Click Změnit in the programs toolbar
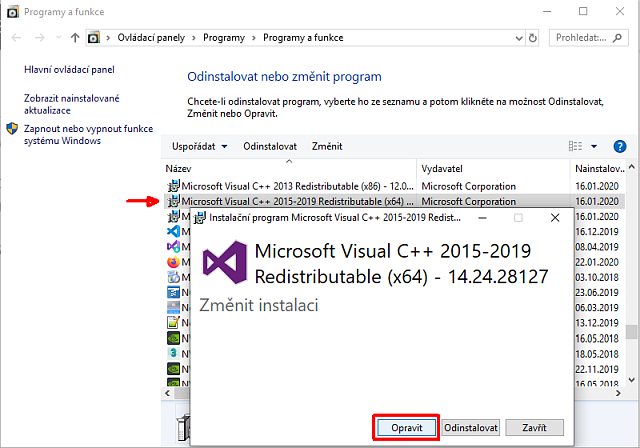 tap(327, 146)
